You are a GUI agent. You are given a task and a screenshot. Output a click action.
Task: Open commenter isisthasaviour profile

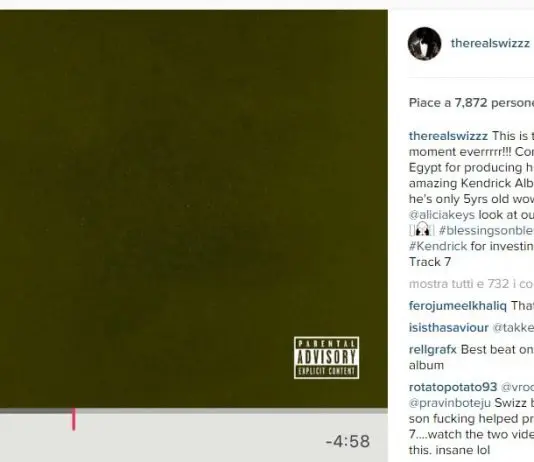click(449, 328)
